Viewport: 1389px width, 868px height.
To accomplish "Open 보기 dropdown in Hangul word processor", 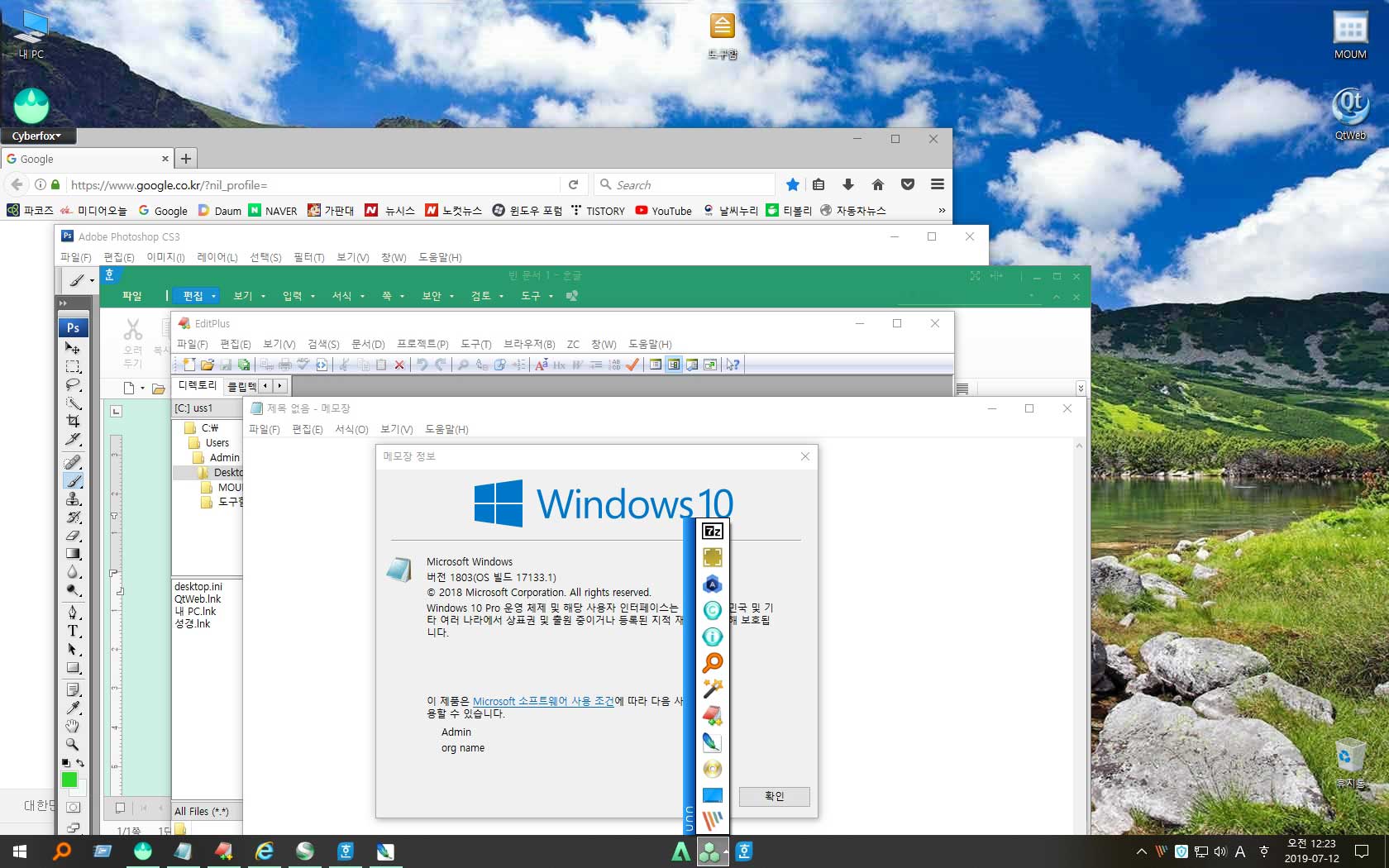I will click(x=249, y=296).
